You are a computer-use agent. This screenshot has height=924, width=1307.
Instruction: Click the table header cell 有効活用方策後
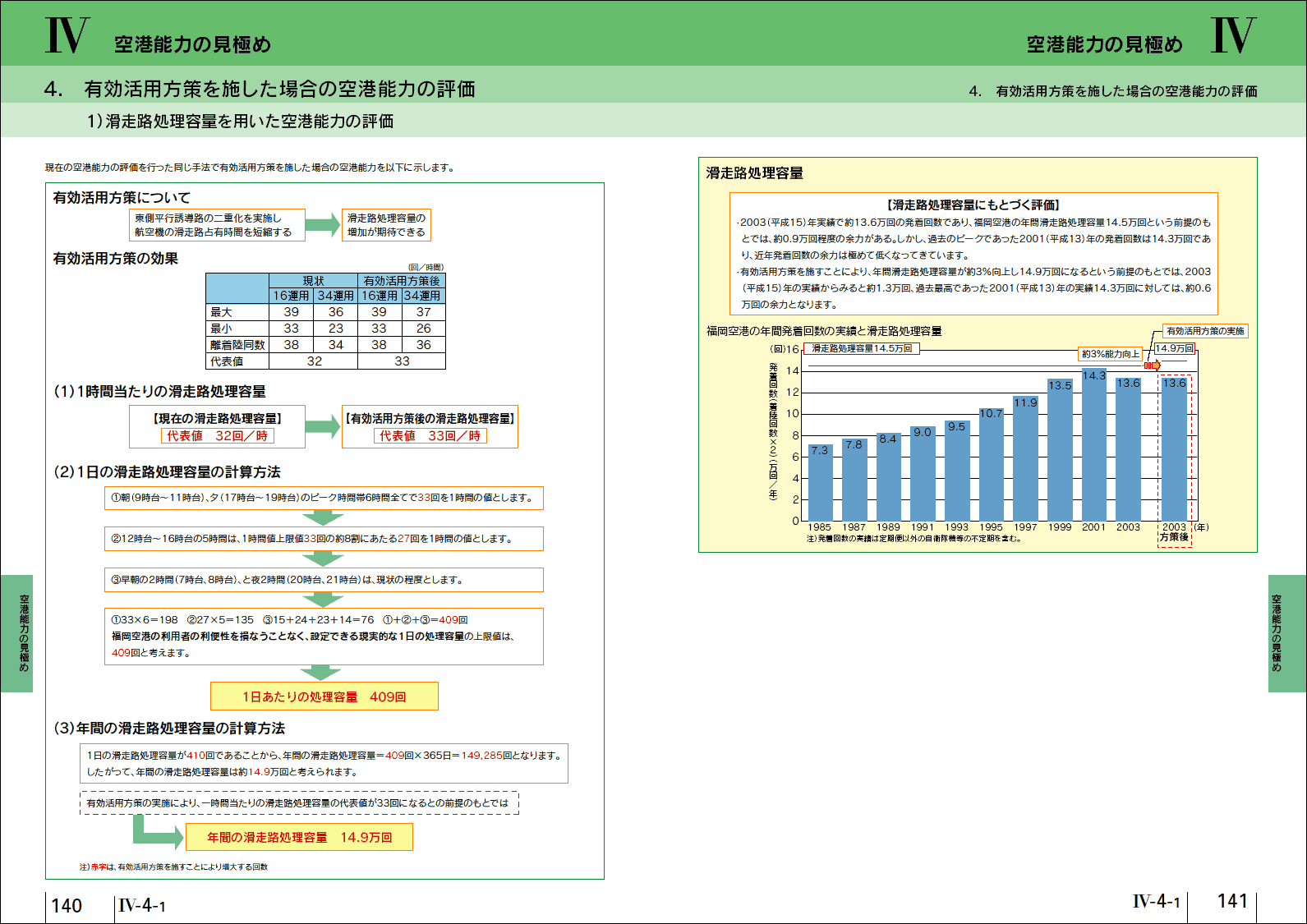coord(402,281)
